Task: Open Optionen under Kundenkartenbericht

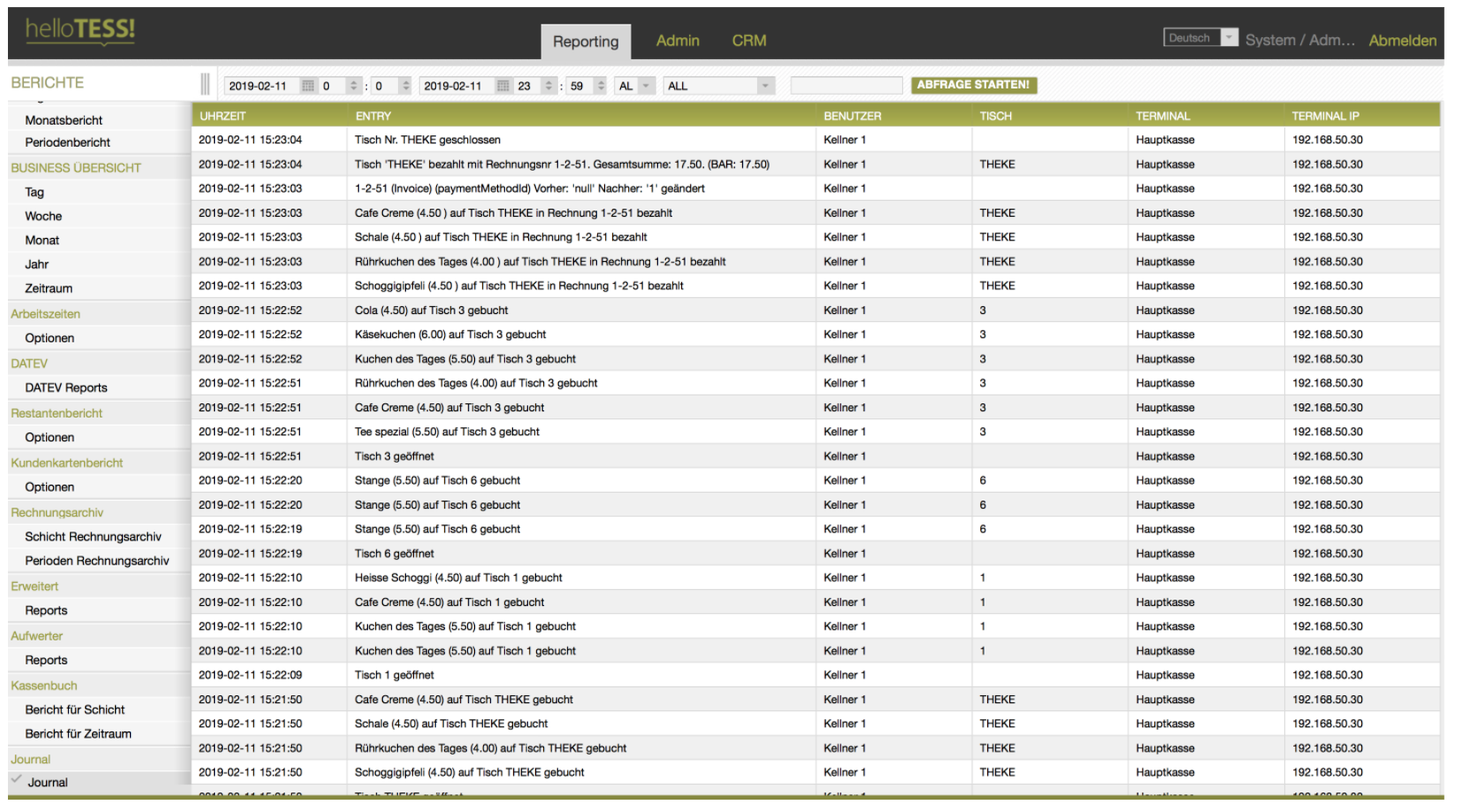Action: pos(50,486)
